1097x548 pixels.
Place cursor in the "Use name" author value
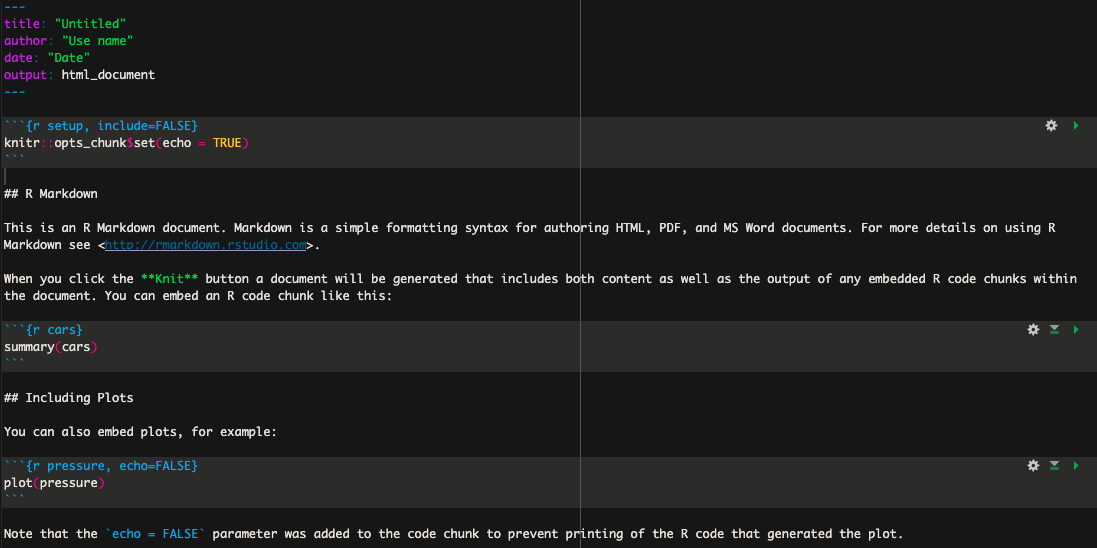(97, 41)
